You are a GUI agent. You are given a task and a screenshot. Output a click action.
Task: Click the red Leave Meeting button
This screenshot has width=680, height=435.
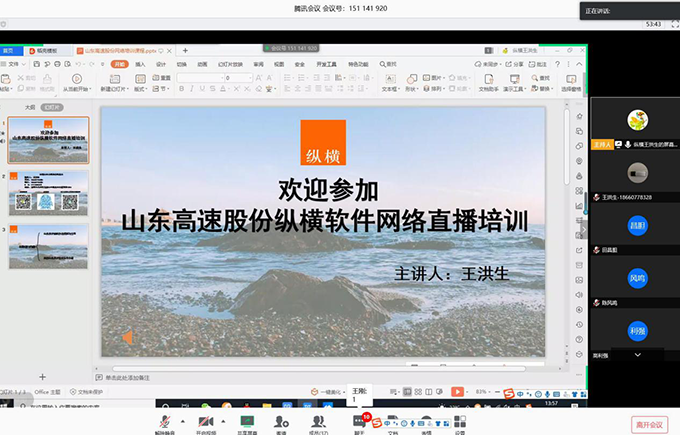coord(649,424)
